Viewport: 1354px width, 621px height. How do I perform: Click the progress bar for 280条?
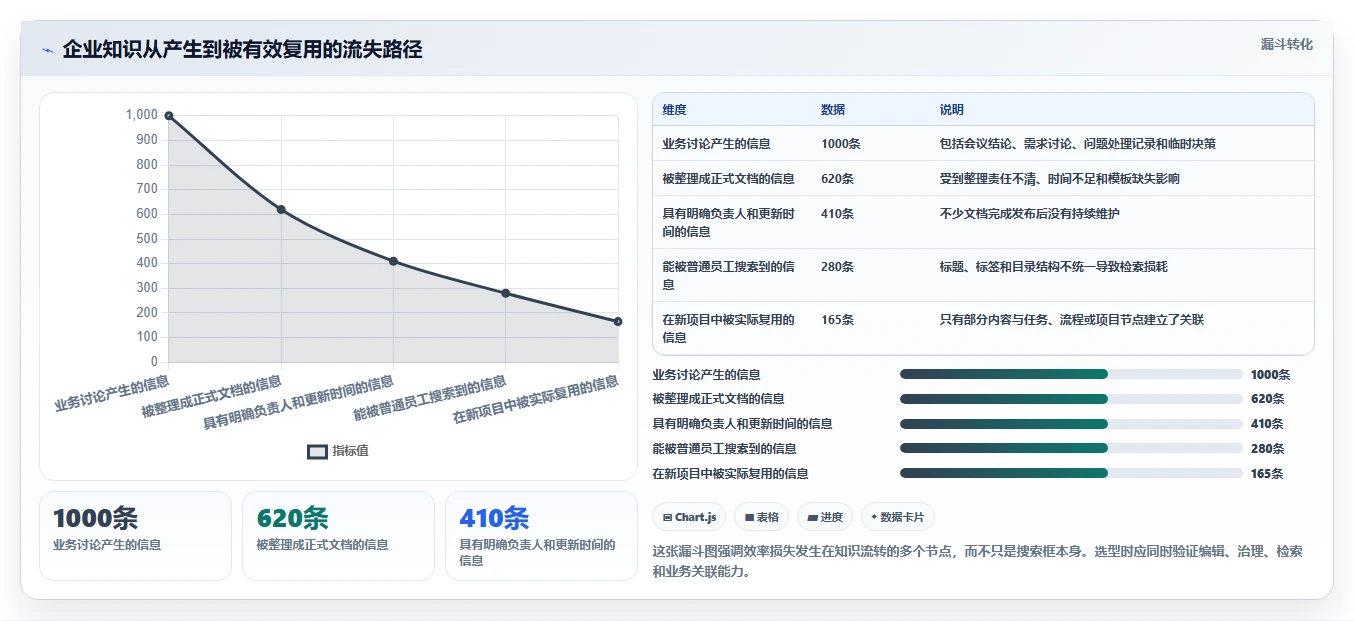pos(1071,449)
